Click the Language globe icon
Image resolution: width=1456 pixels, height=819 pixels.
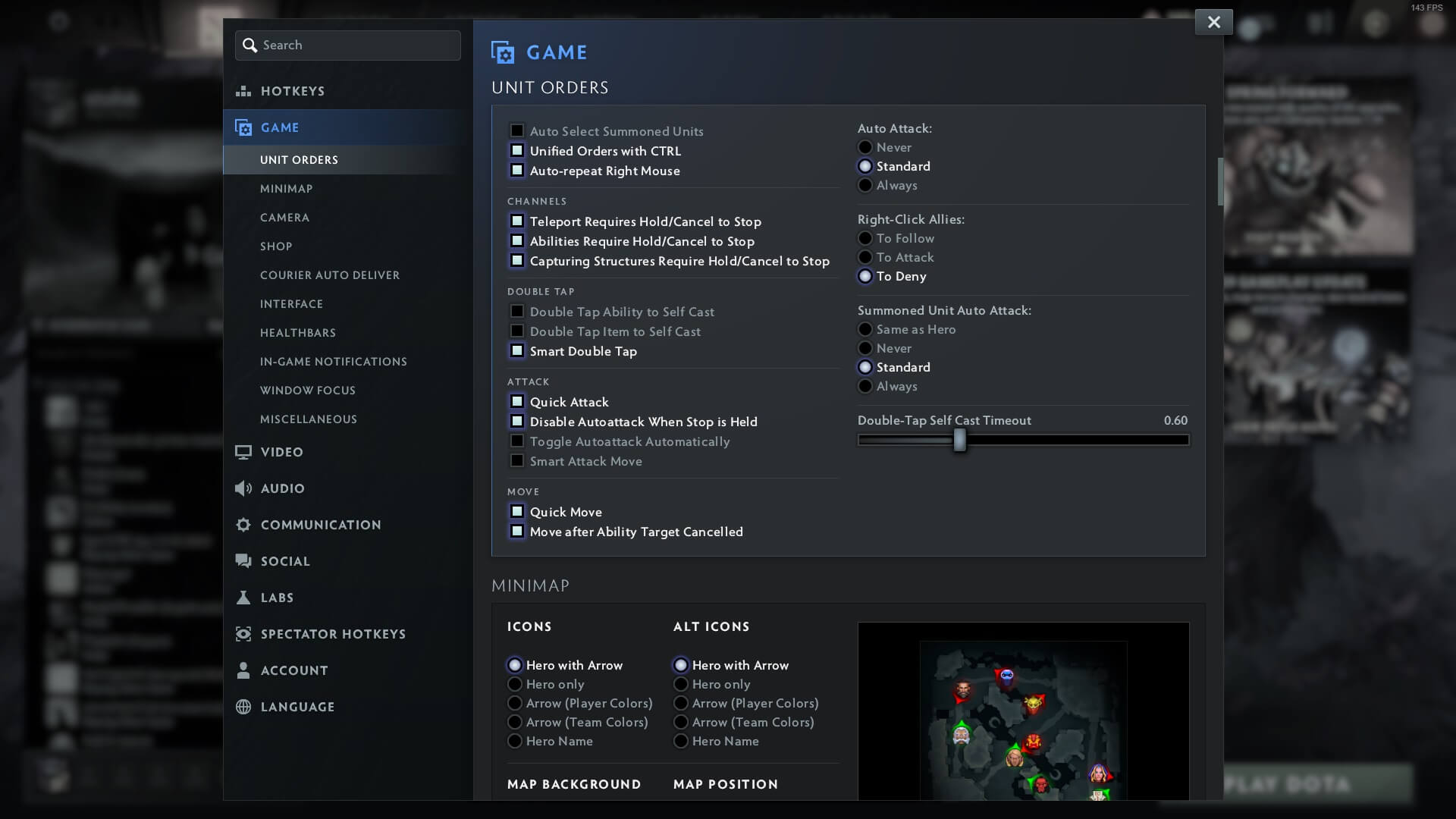243,707
